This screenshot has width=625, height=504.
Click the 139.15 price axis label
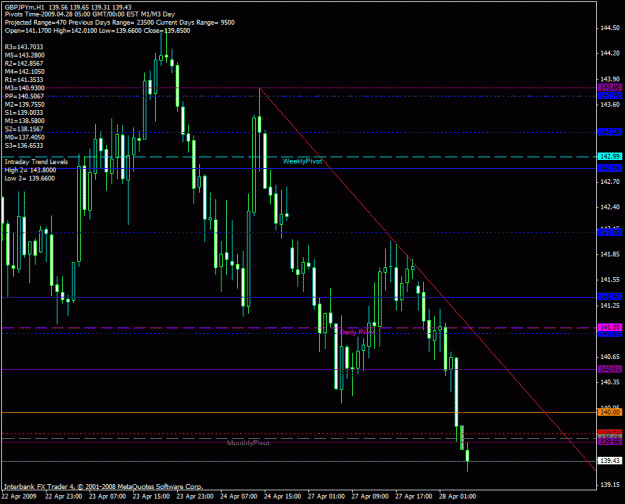click(610, 484)
